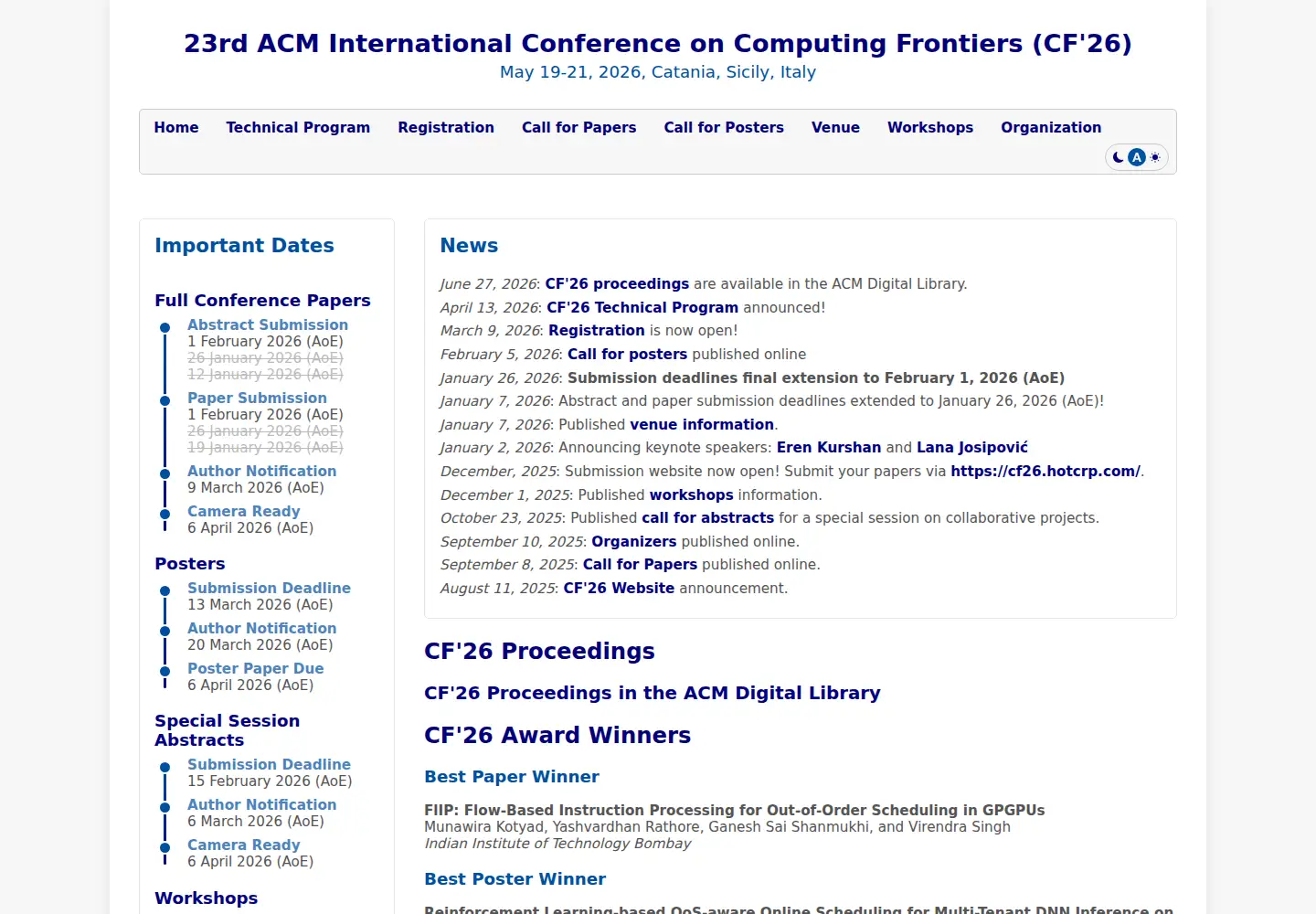Follow the 'Registration is now open' link
The width and height of the screenshot is (1316, 914).
click(x=597, y=331)
